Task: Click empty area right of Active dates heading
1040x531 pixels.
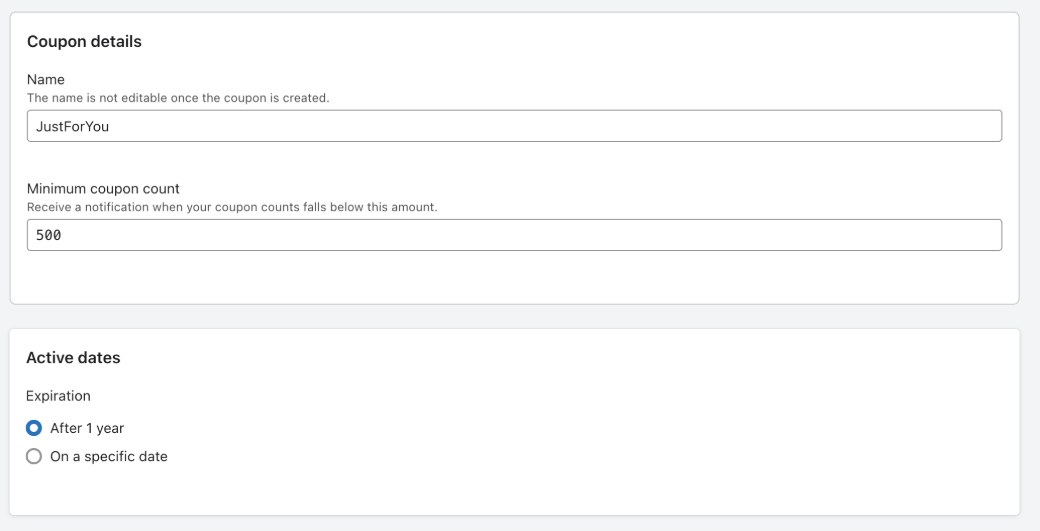Action: coord(600,357)
